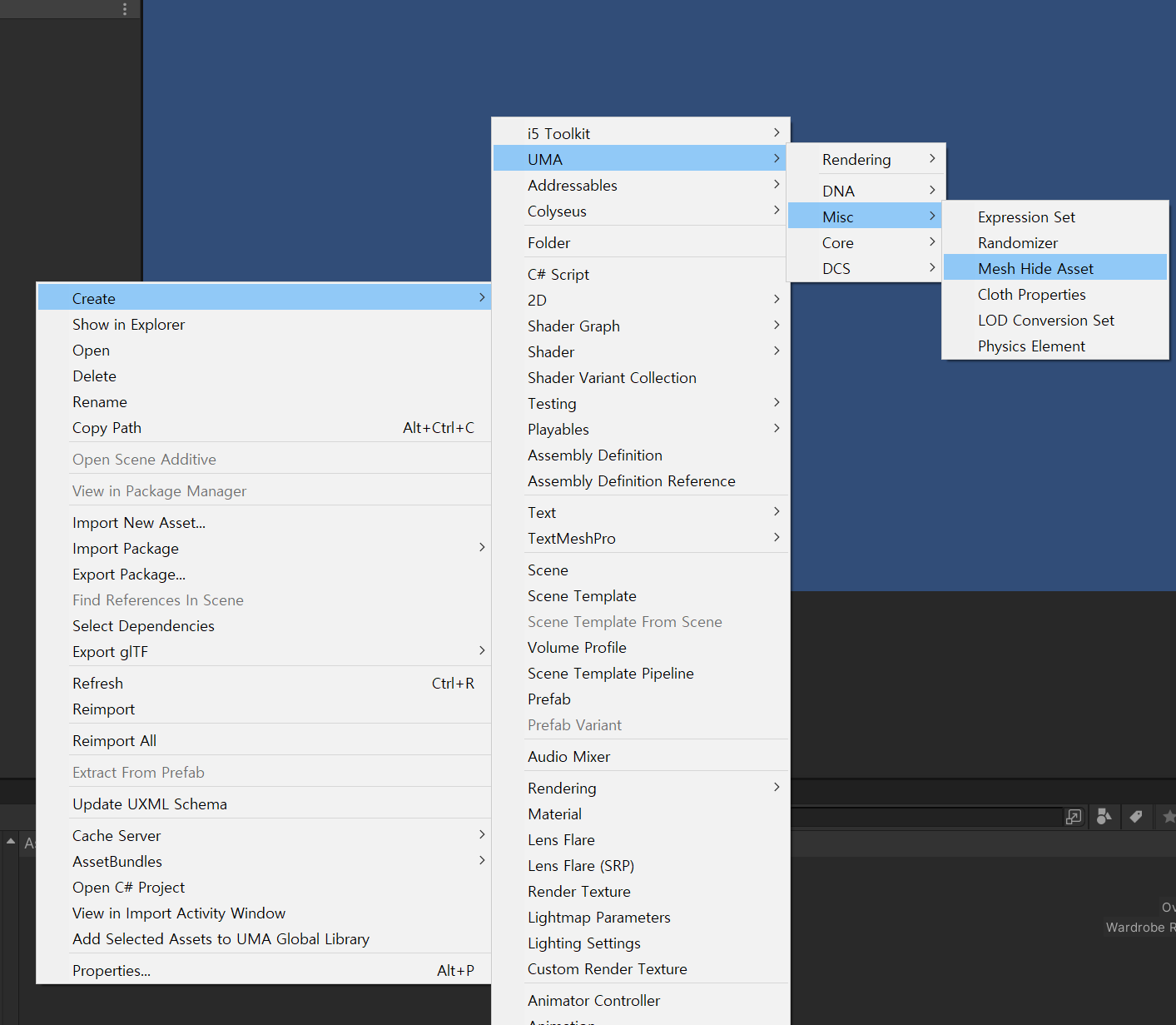Expand the Testing submenu arrow
The height and width of the screenshot is (1025, 1176).
tap(777, 403)
